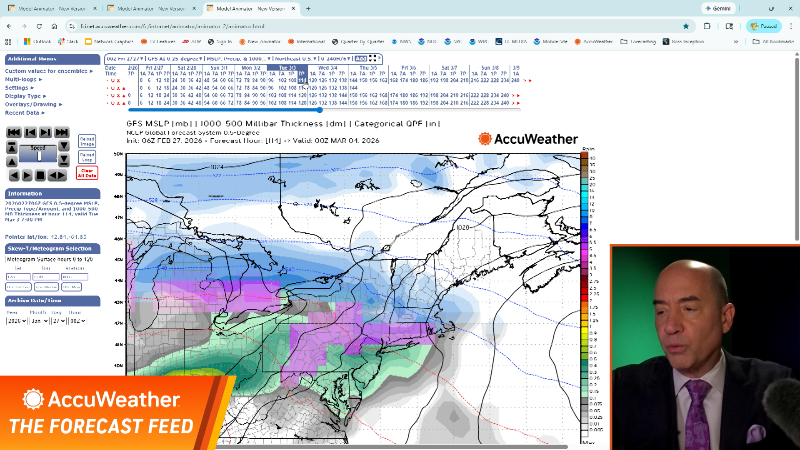This screenshot has width=800, height=450.
Task: Bookmark this page with the star icon
Action: [686, 25]
